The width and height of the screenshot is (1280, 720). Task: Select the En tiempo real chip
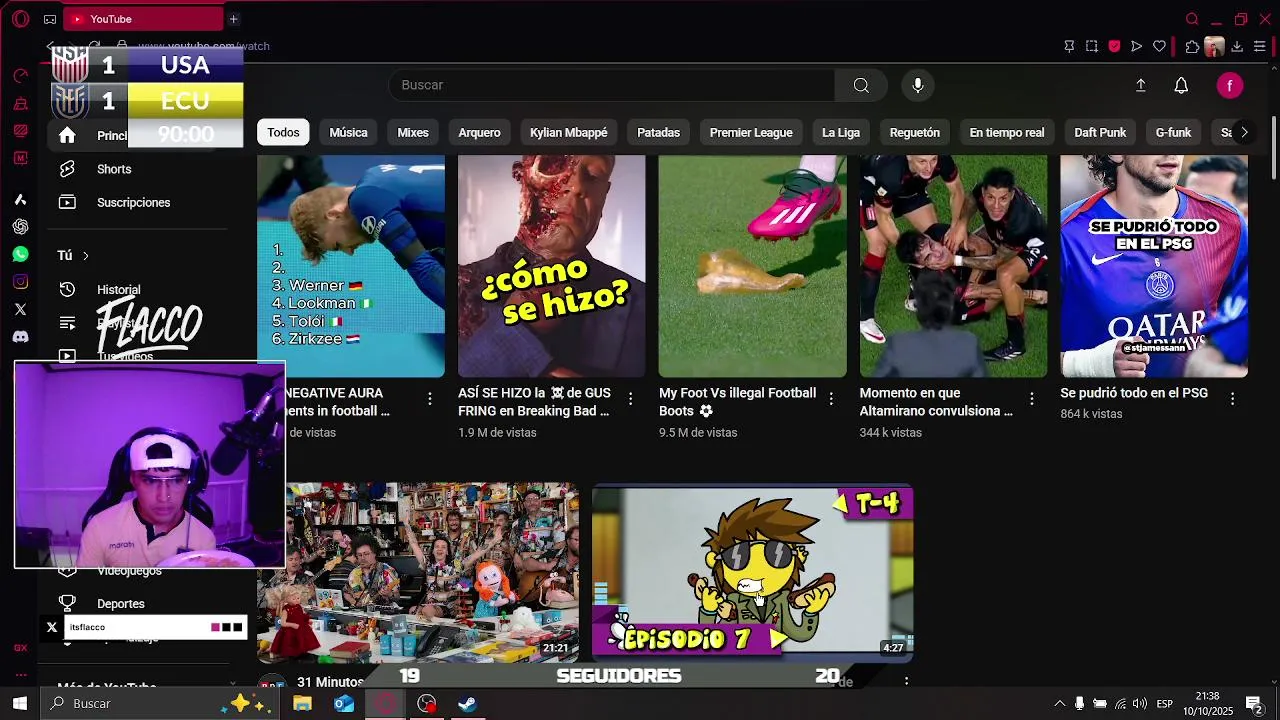[1007, 132]
